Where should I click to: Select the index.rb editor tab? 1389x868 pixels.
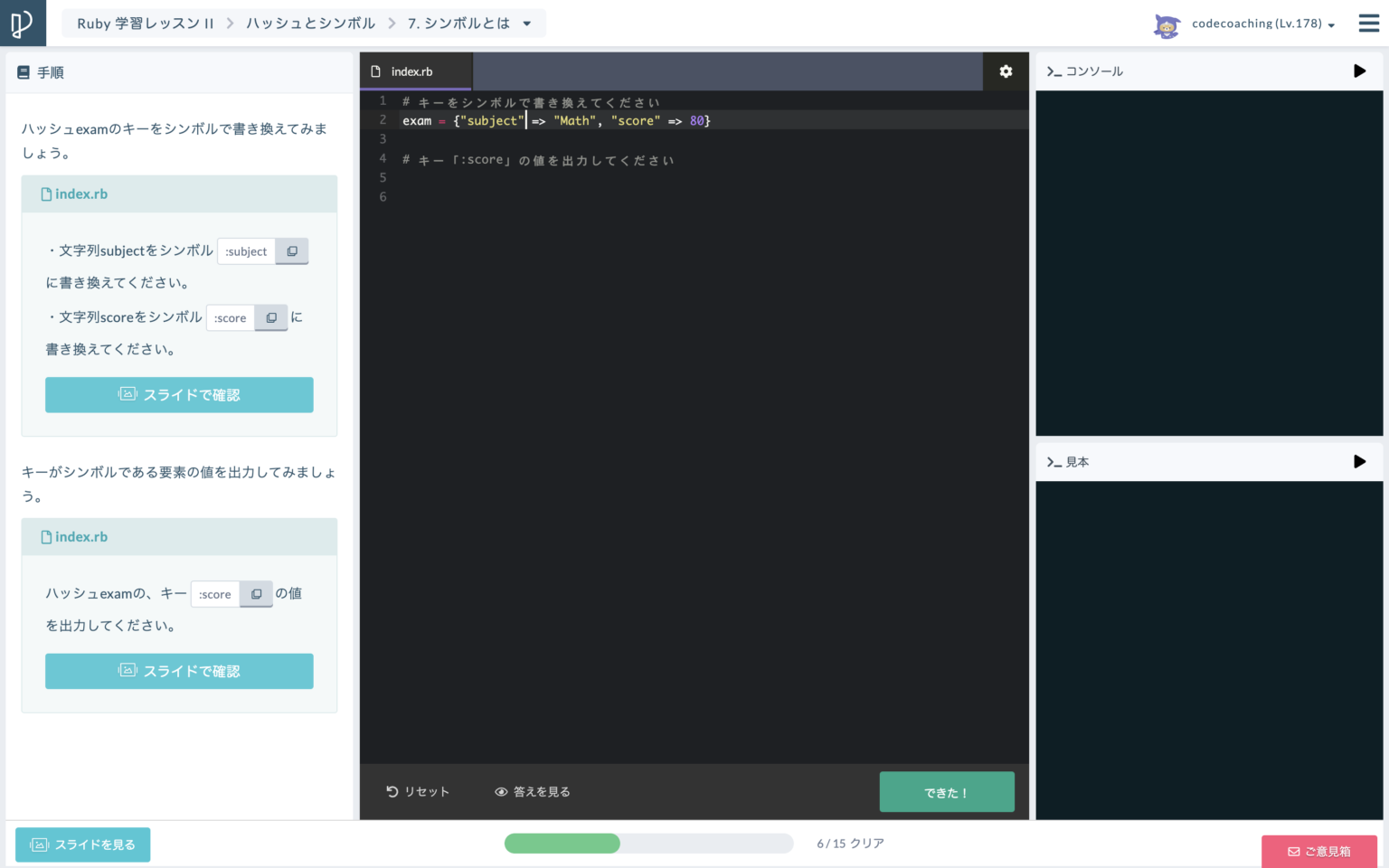point(415,71)
